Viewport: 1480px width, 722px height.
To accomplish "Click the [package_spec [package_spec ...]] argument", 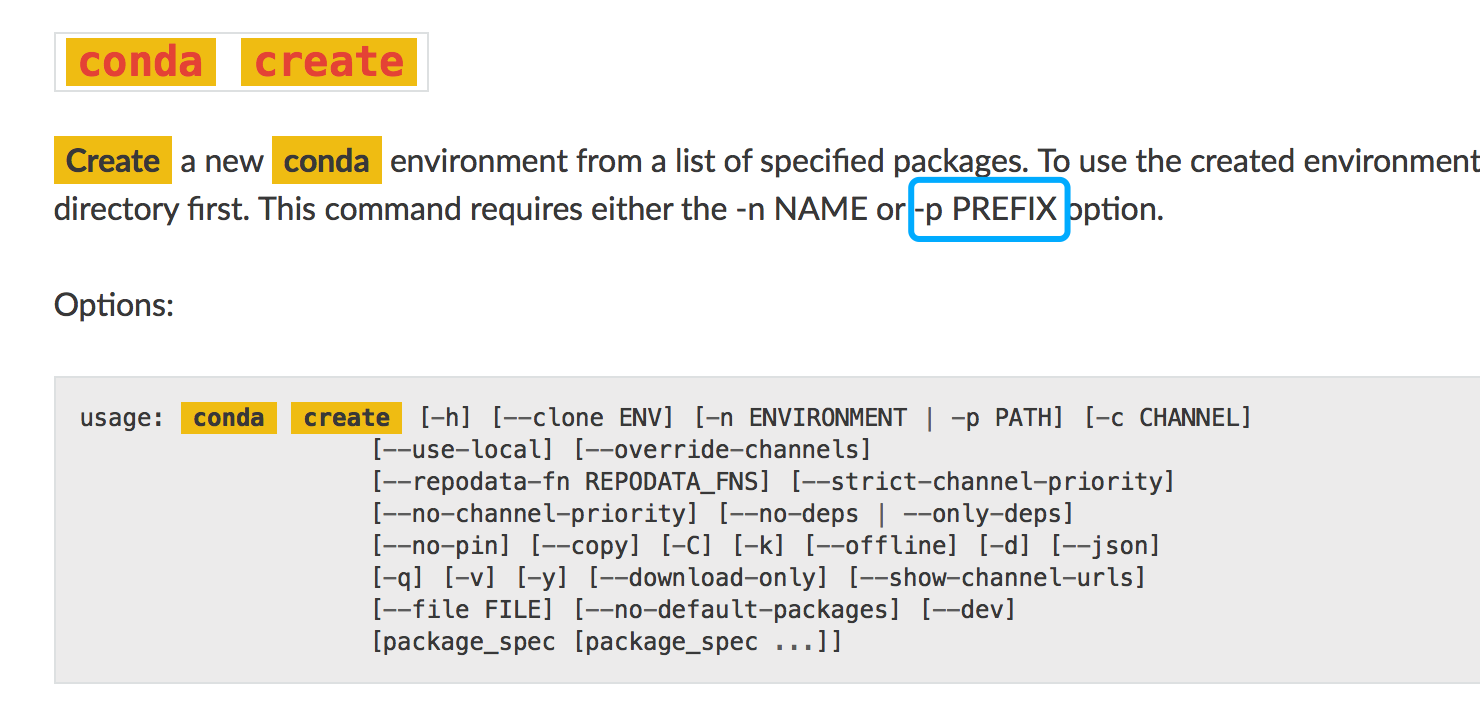I will 607,641.
